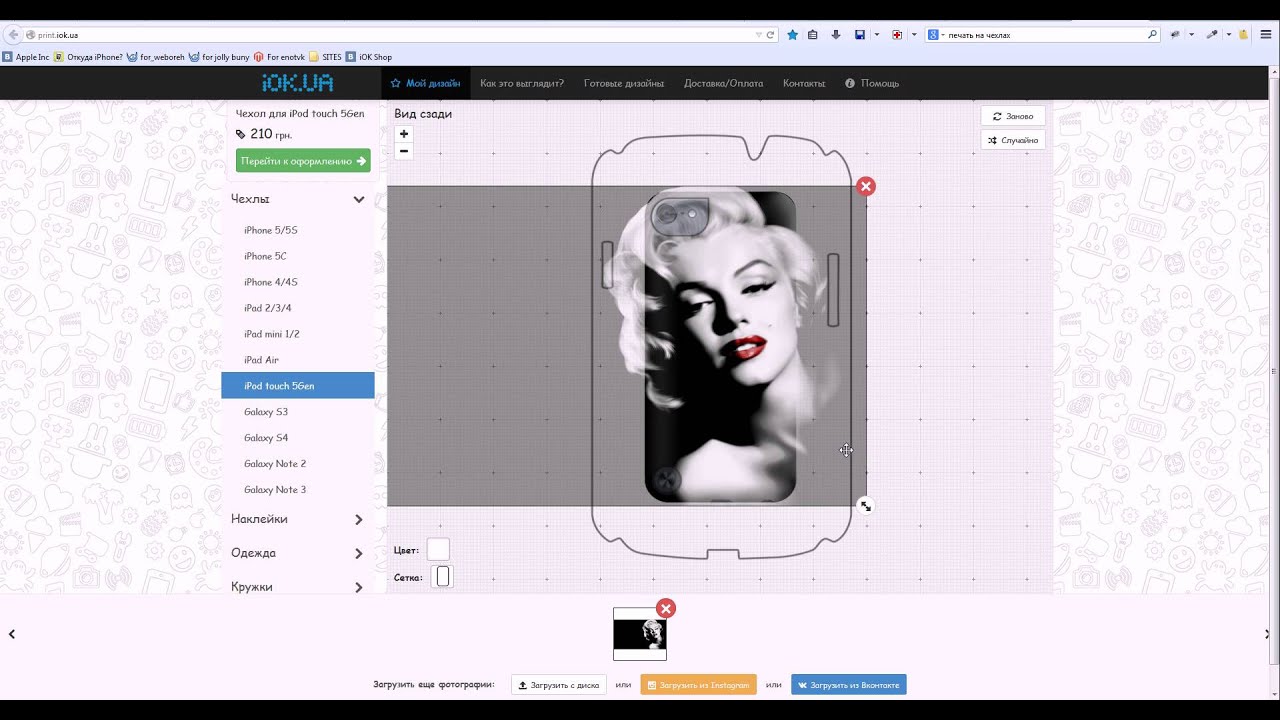
Task: Click the zoom out minus button
Action: pos(404,151)
